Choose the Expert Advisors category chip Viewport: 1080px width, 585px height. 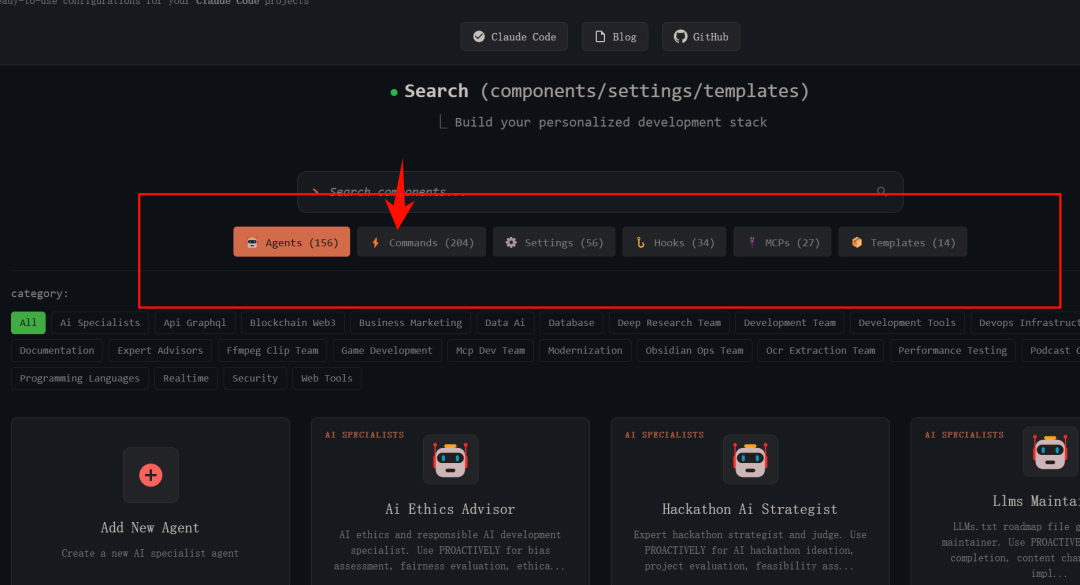click(160, 350)
